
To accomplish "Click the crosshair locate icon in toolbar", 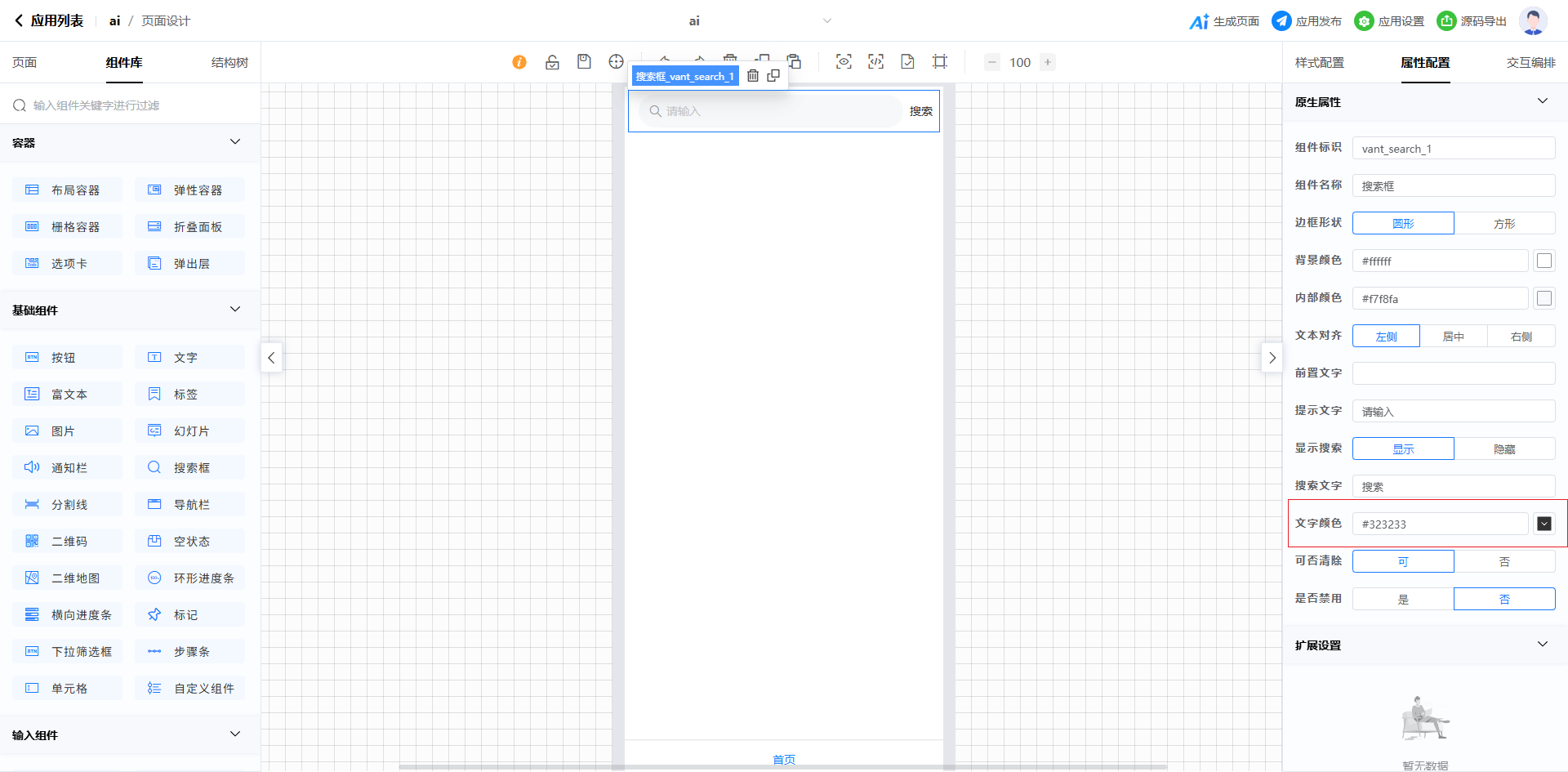I will [616, 62].
